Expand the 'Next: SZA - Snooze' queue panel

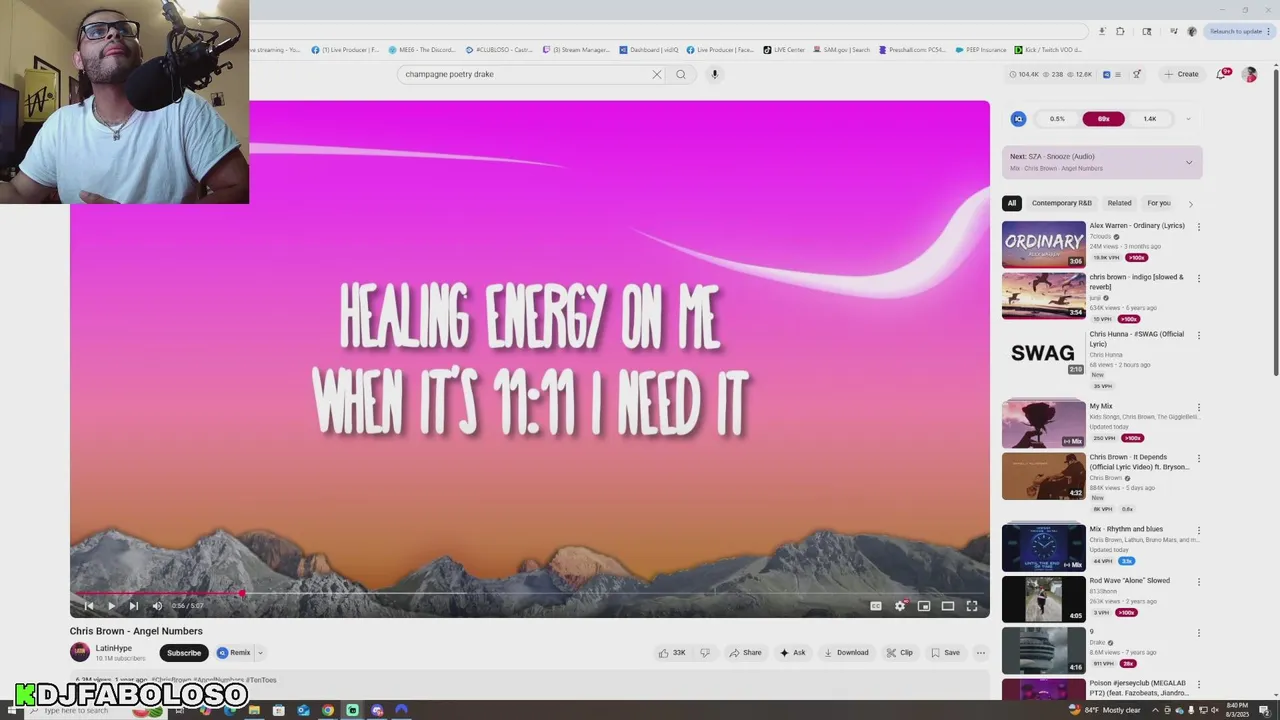(1189, 162)
